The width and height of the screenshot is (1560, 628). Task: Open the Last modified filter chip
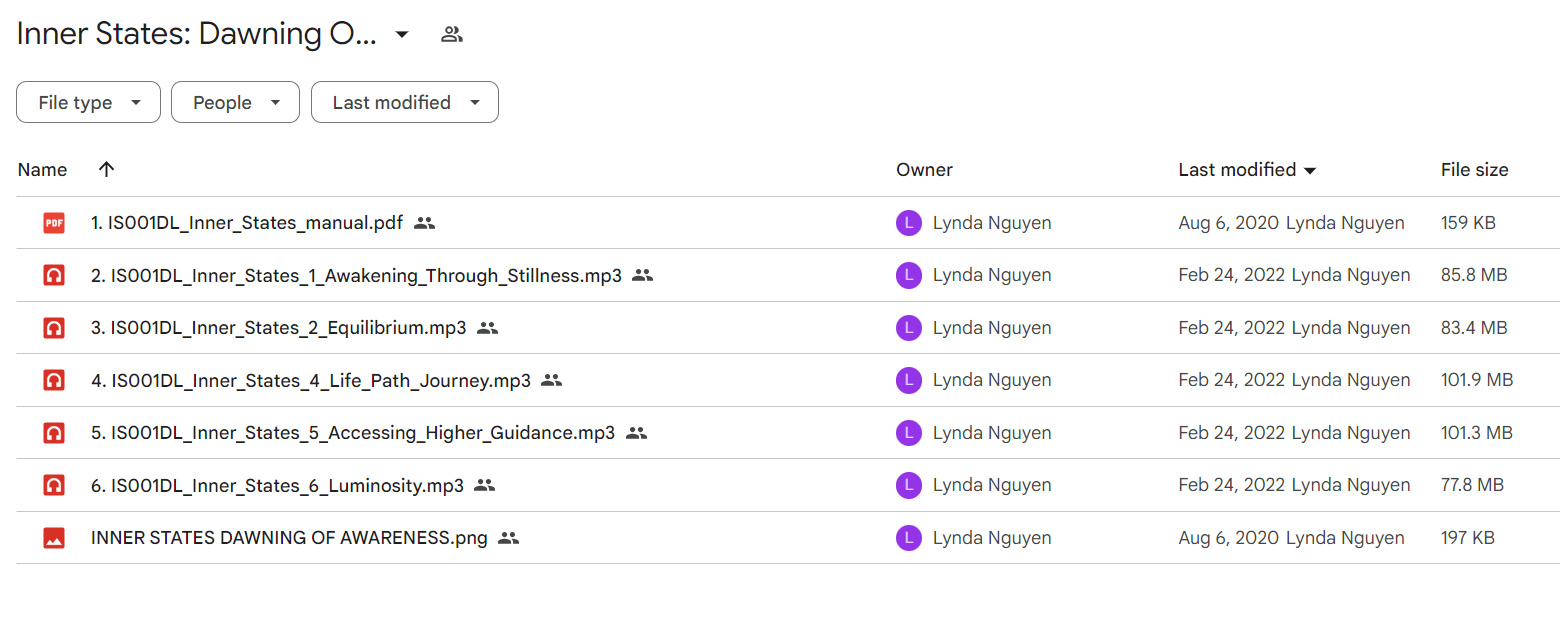(405, 102)
